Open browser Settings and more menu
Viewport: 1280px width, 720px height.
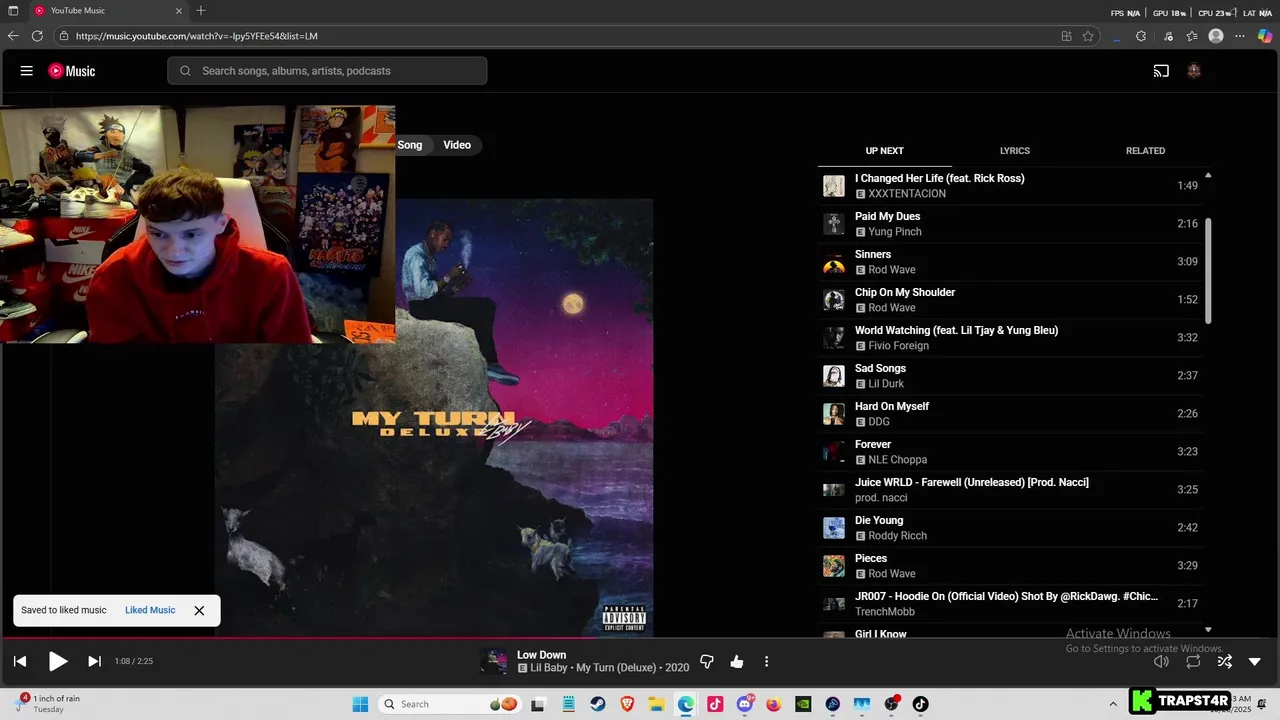pos(1240,36)
